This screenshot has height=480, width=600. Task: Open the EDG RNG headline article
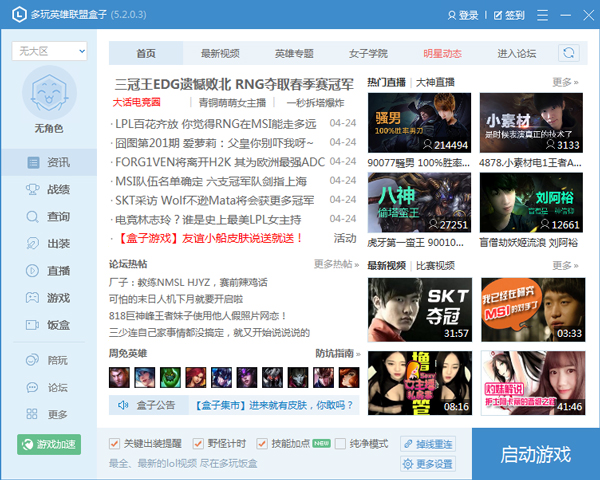click(x=234, y=84)
